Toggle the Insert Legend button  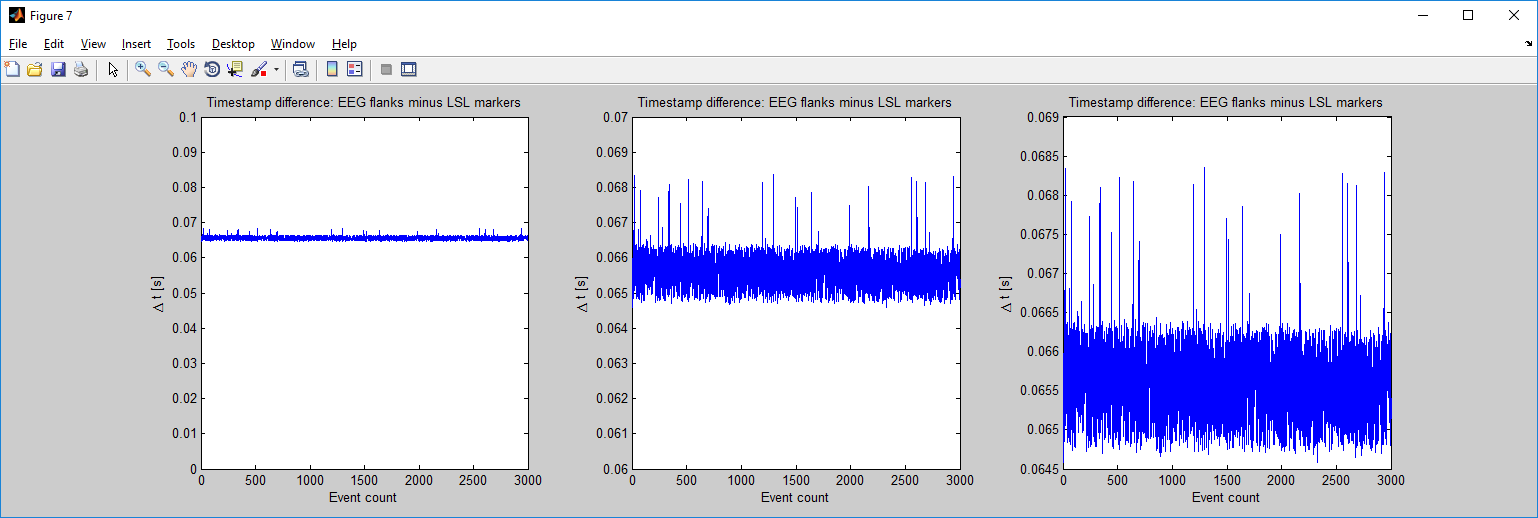point(354,70)
